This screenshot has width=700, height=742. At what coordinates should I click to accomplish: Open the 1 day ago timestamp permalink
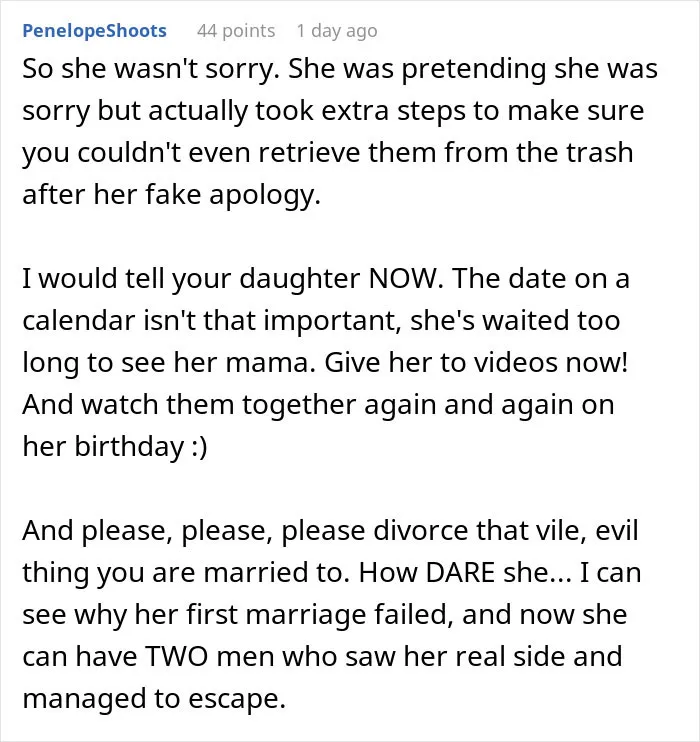tap(337, 31)
